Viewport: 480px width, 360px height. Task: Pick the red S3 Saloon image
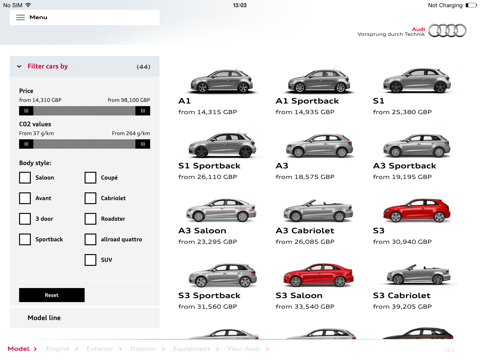click(318, 275)
